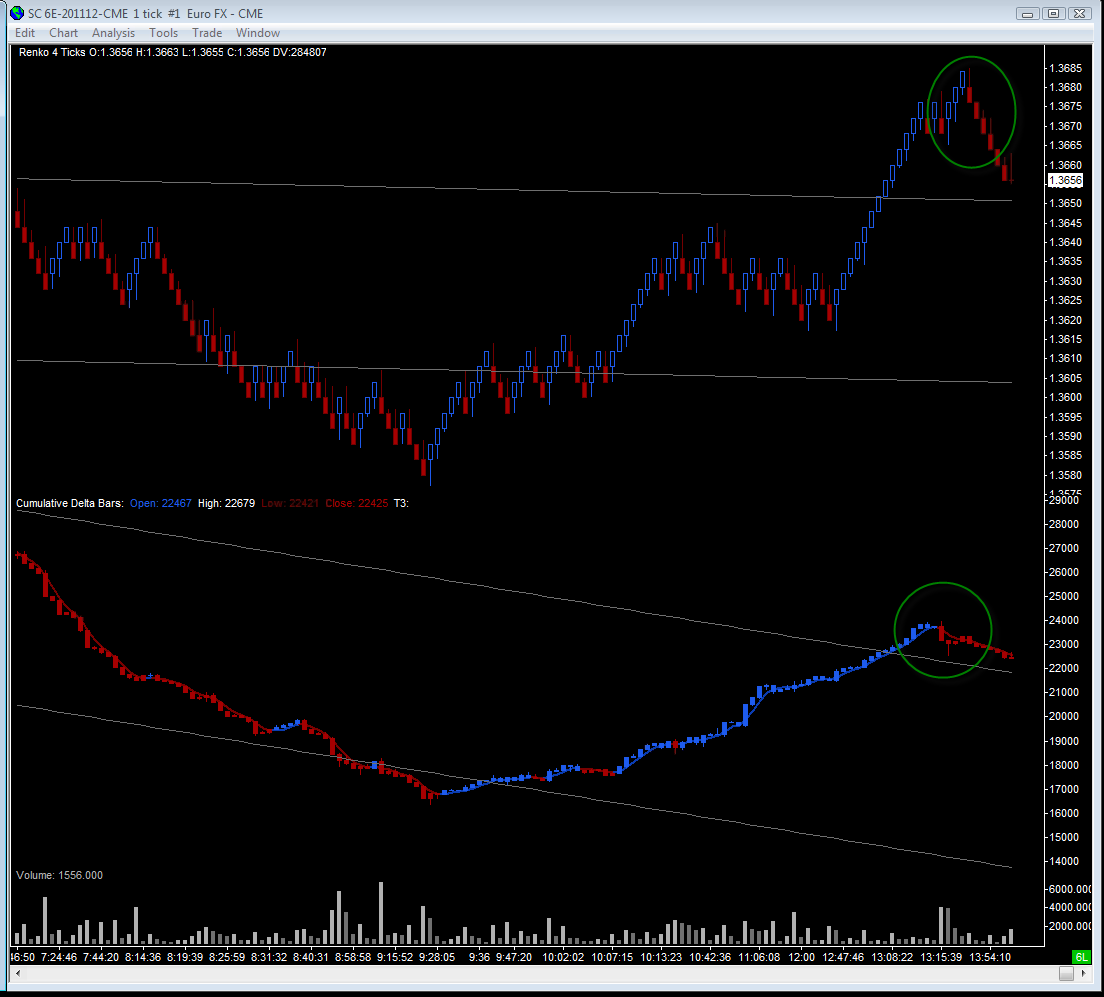Click the 13:54:10 time axis label
1104x997 pixels.
(990, 957)
